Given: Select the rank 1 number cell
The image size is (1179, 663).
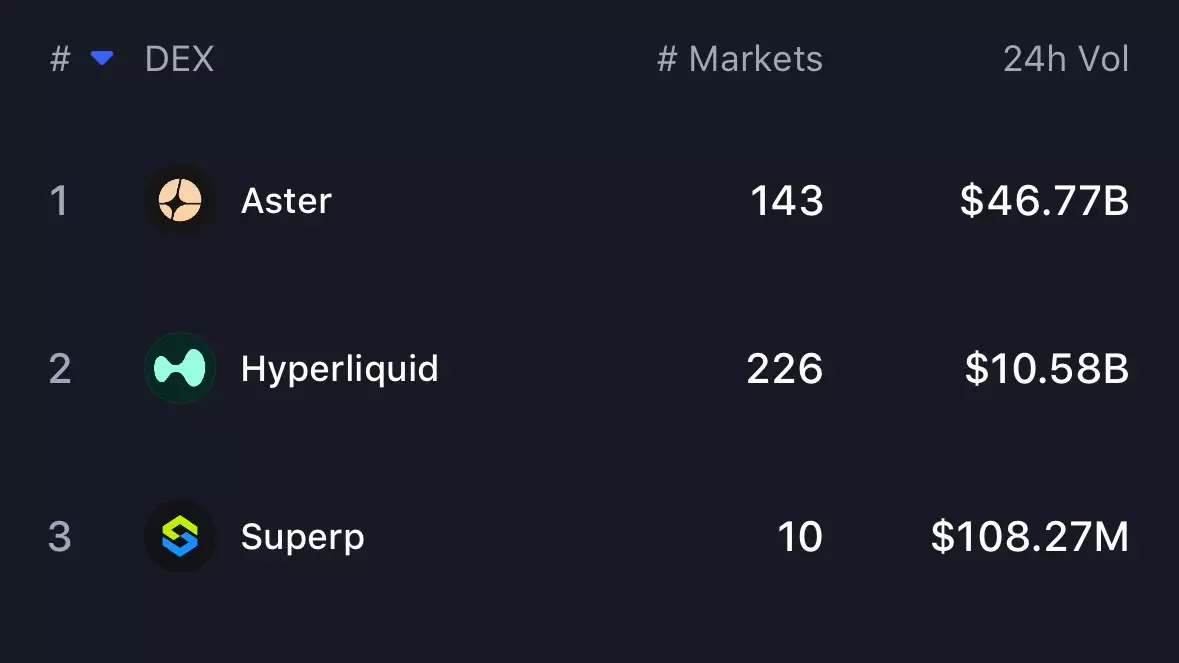Looking at the screenshot, I should [59, 201].
